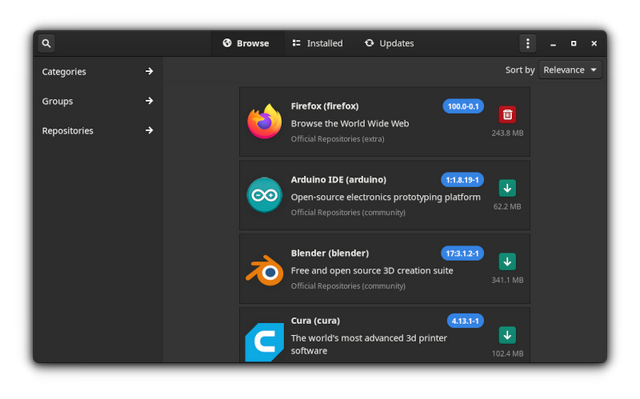Install Cura using the green download arrow
This screenshot has height=399, width=640.
click(x=507, y=335)
